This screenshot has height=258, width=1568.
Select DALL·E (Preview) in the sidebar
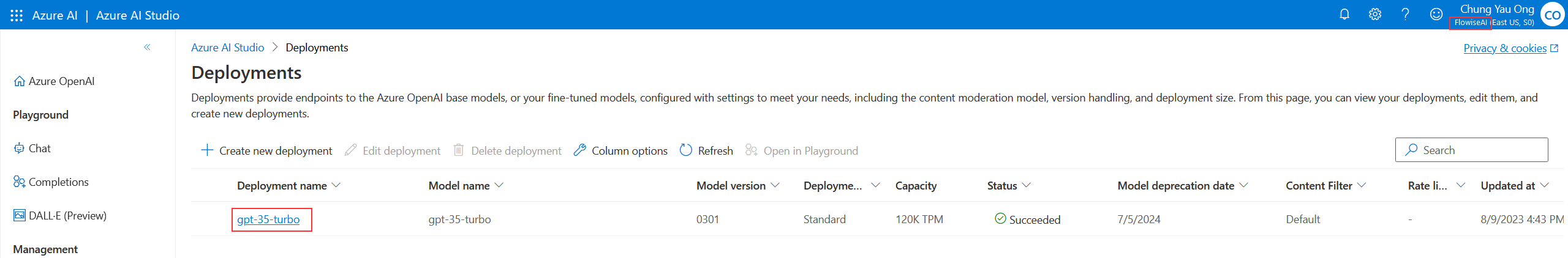[67, 216]
